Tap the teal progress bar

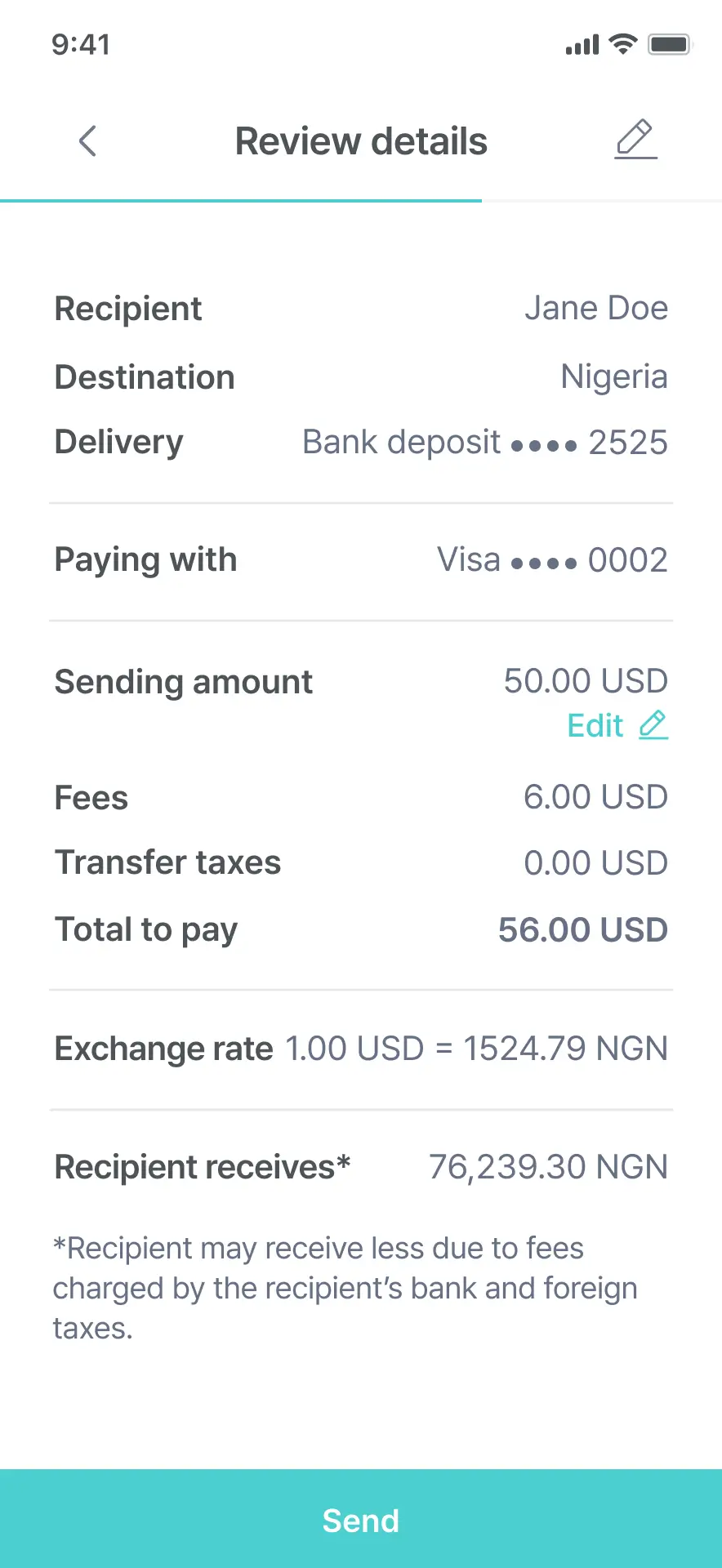241,200
